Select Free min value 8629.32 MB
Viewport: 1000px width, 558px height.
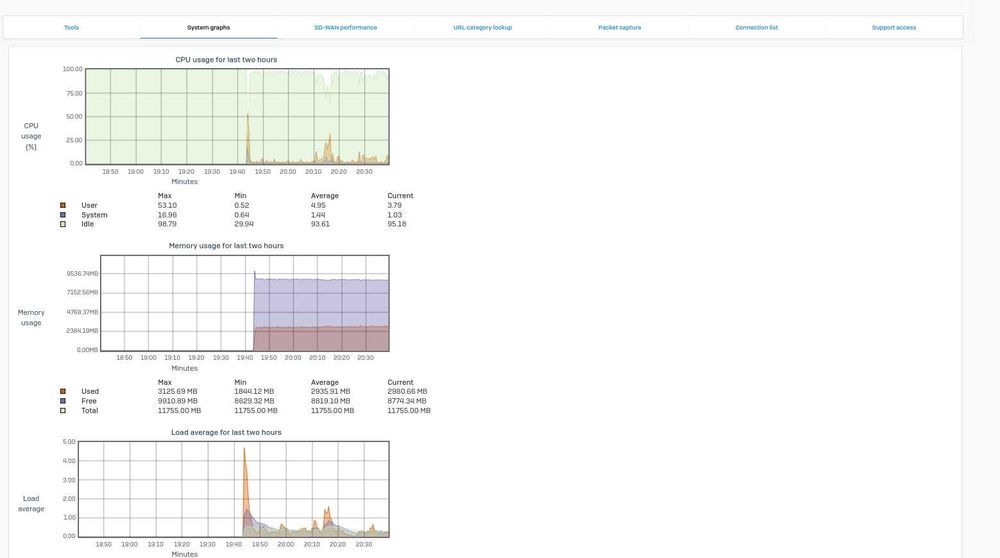(254, 401)
